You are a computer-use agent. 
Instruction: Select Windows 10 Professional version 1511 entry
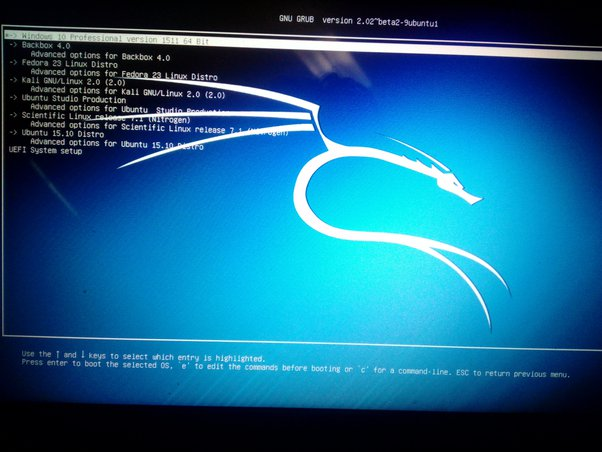coord(302,45)
